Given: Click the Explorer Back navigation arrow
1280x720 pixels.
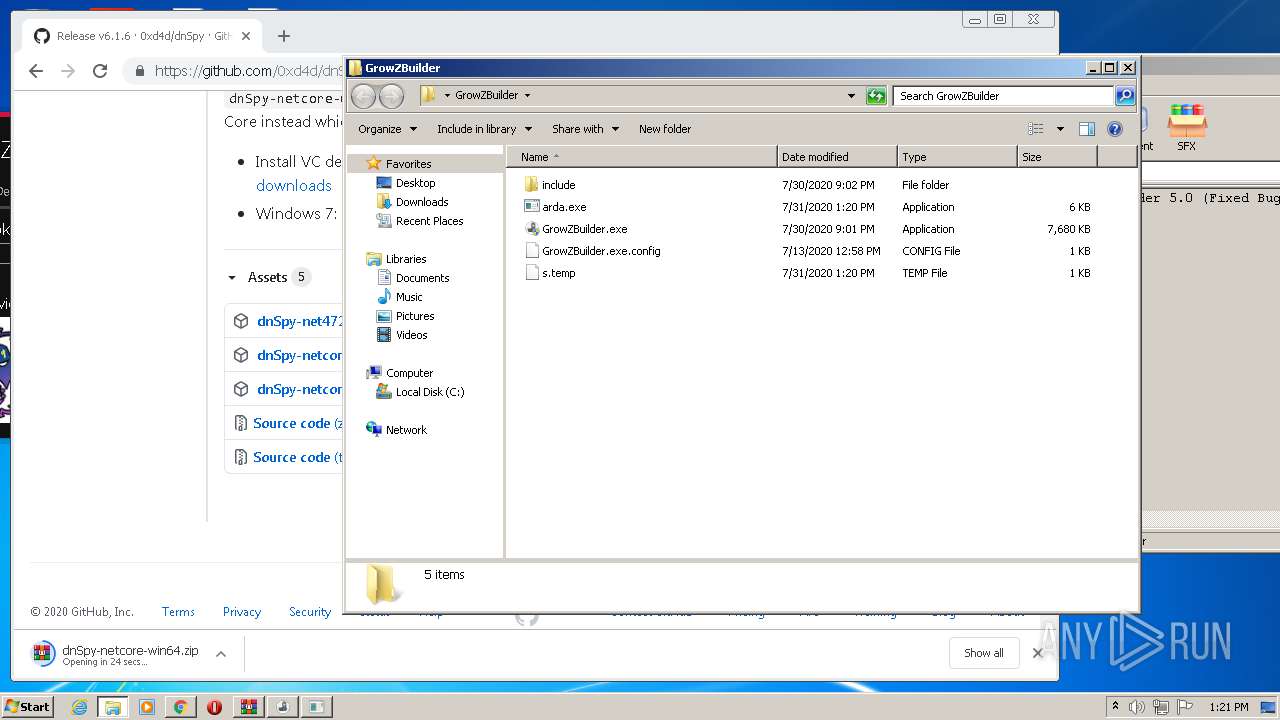Looking at the screenshot, I should (x=364, y=96).
